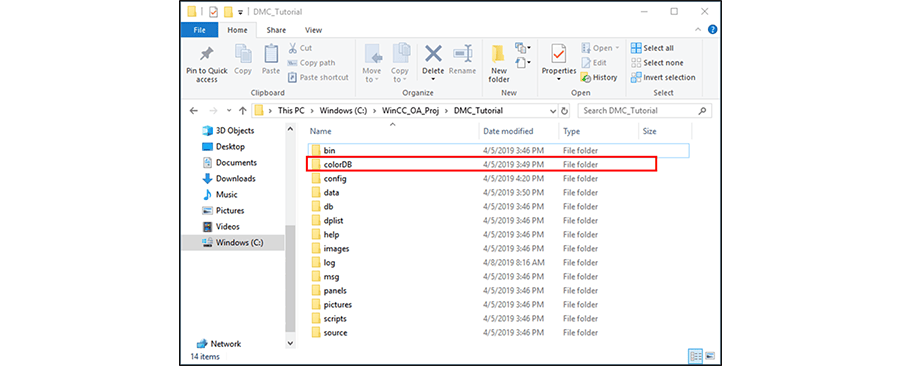This screenshot has width=900, height=366.
Task: Switch to Details view icon
Action: coord(696,357)
